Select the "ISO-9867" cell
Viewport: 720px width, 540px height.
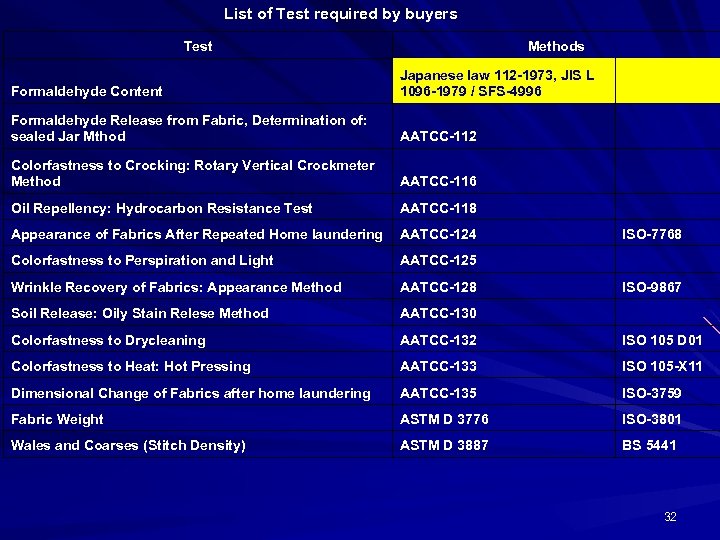click(x=652, y=288)
